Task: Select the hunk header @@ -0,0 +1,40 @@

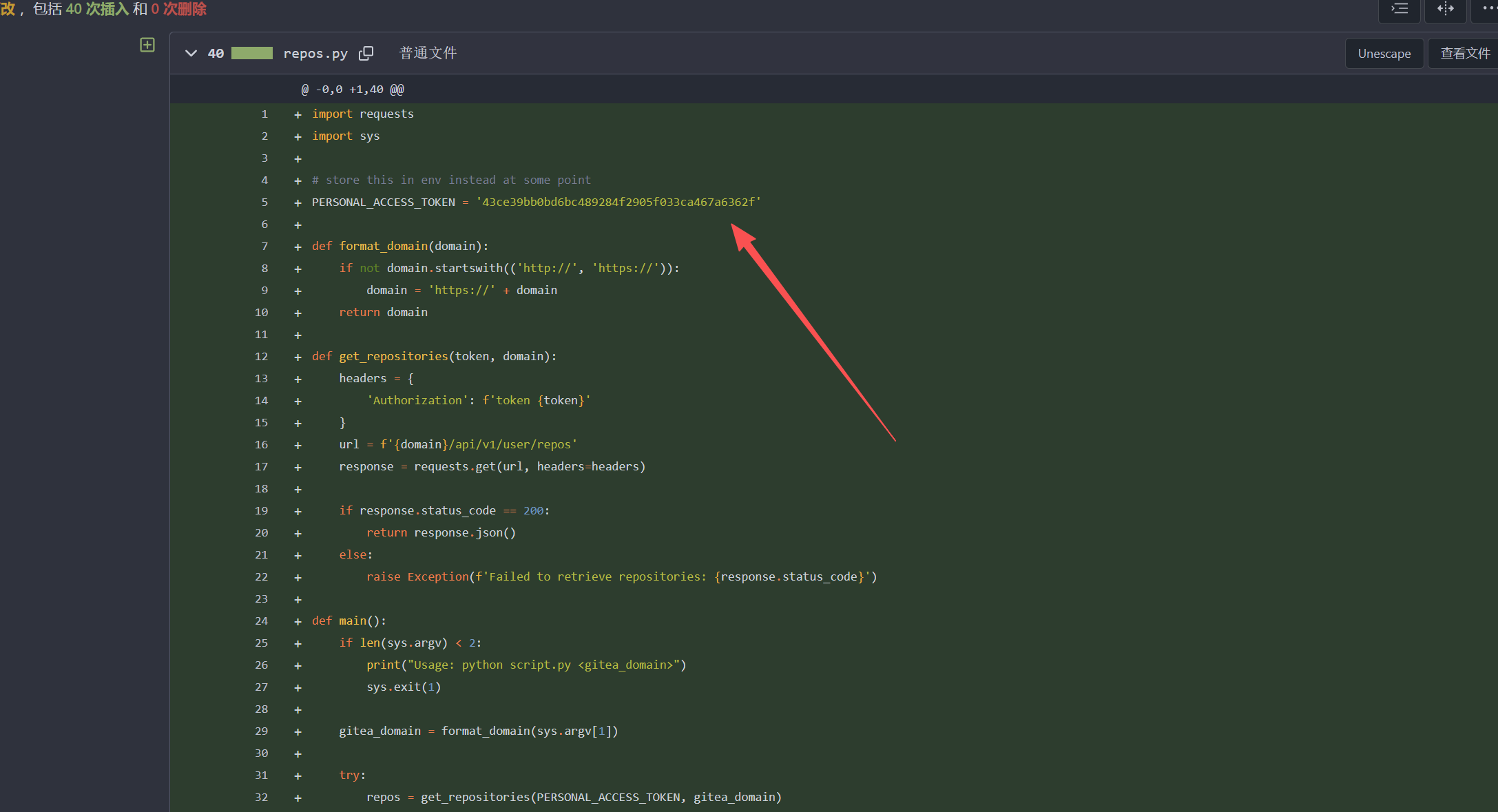Action: click(x=353, y=89)
